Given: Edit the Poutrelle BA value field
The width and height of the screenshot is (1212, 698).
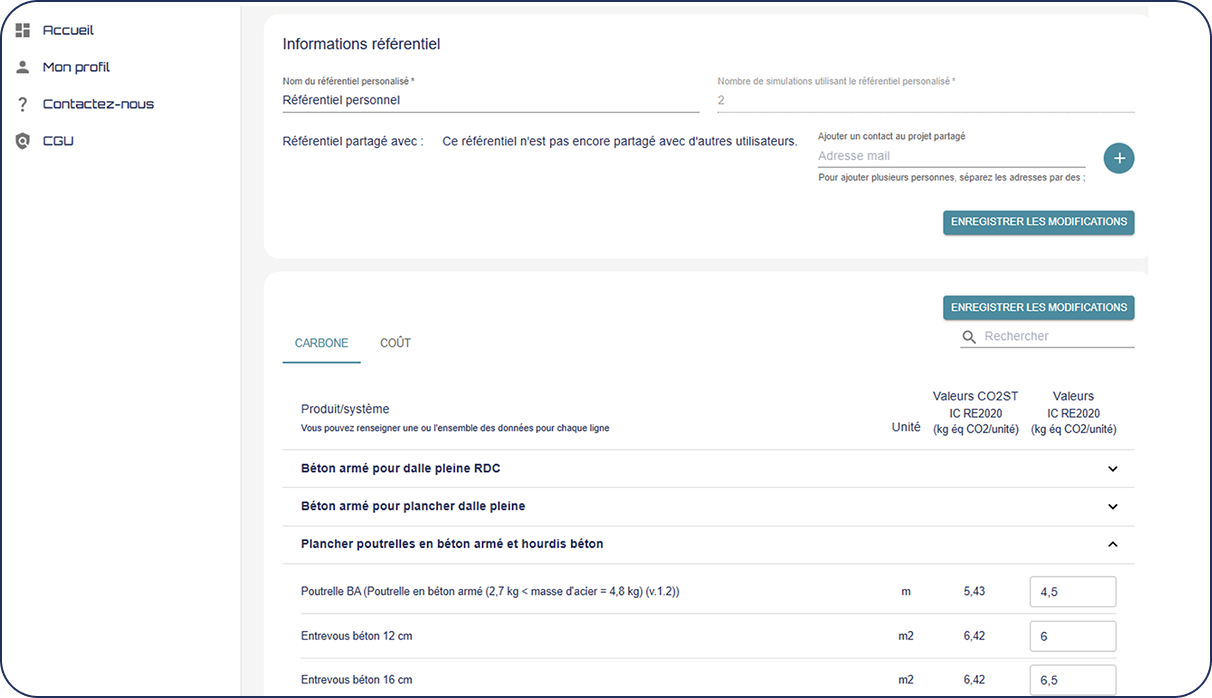Looking at the screenshot, I should (x=1072, y=592).
